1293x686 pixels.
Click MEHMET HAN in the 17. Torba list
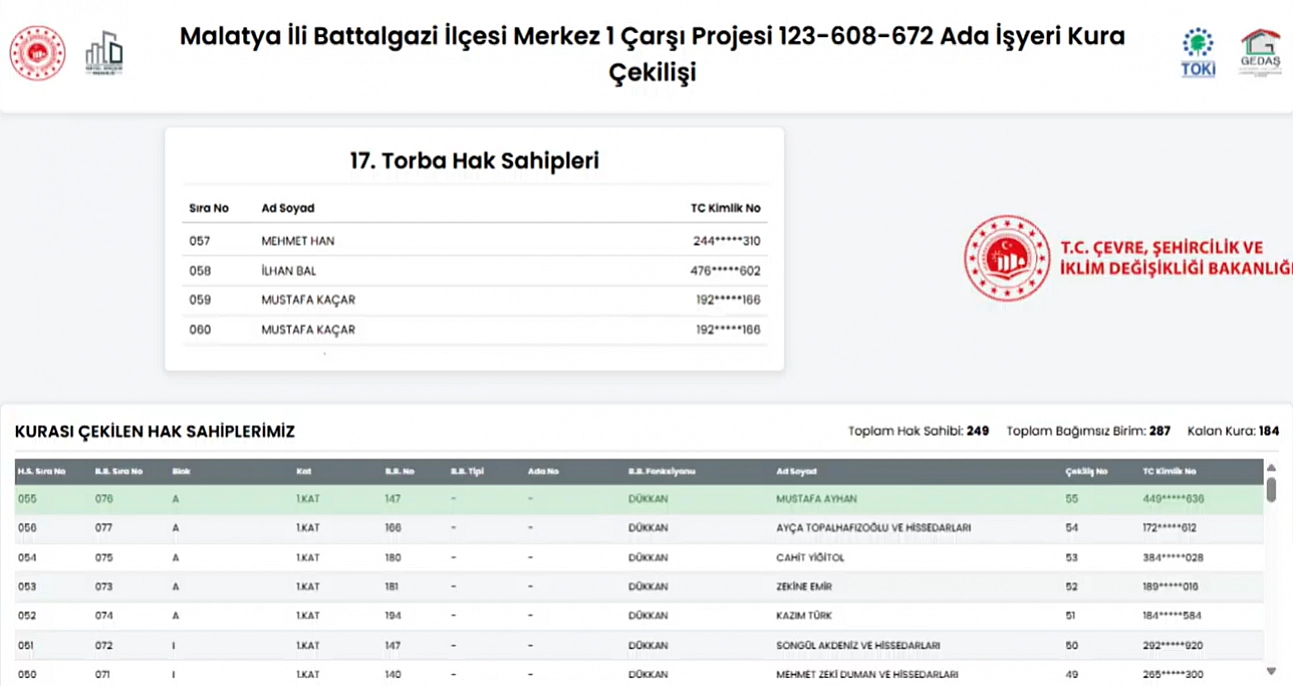pos(298,241)
